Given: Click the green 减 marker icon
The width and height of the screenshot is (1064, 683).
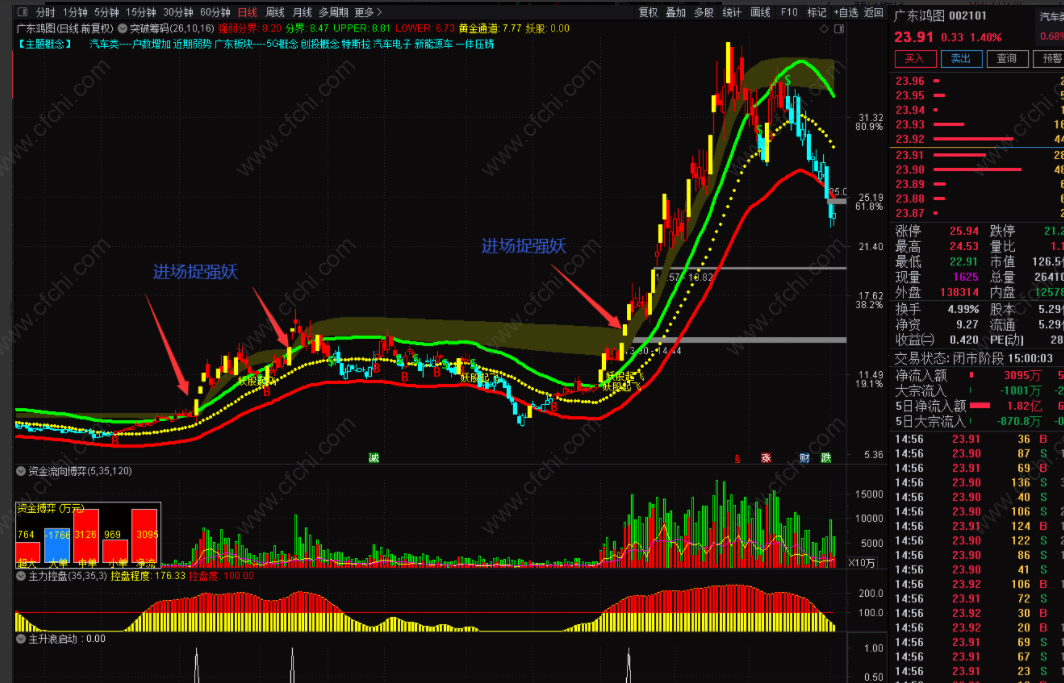Looking at the screenshot, I should (373, 458).
